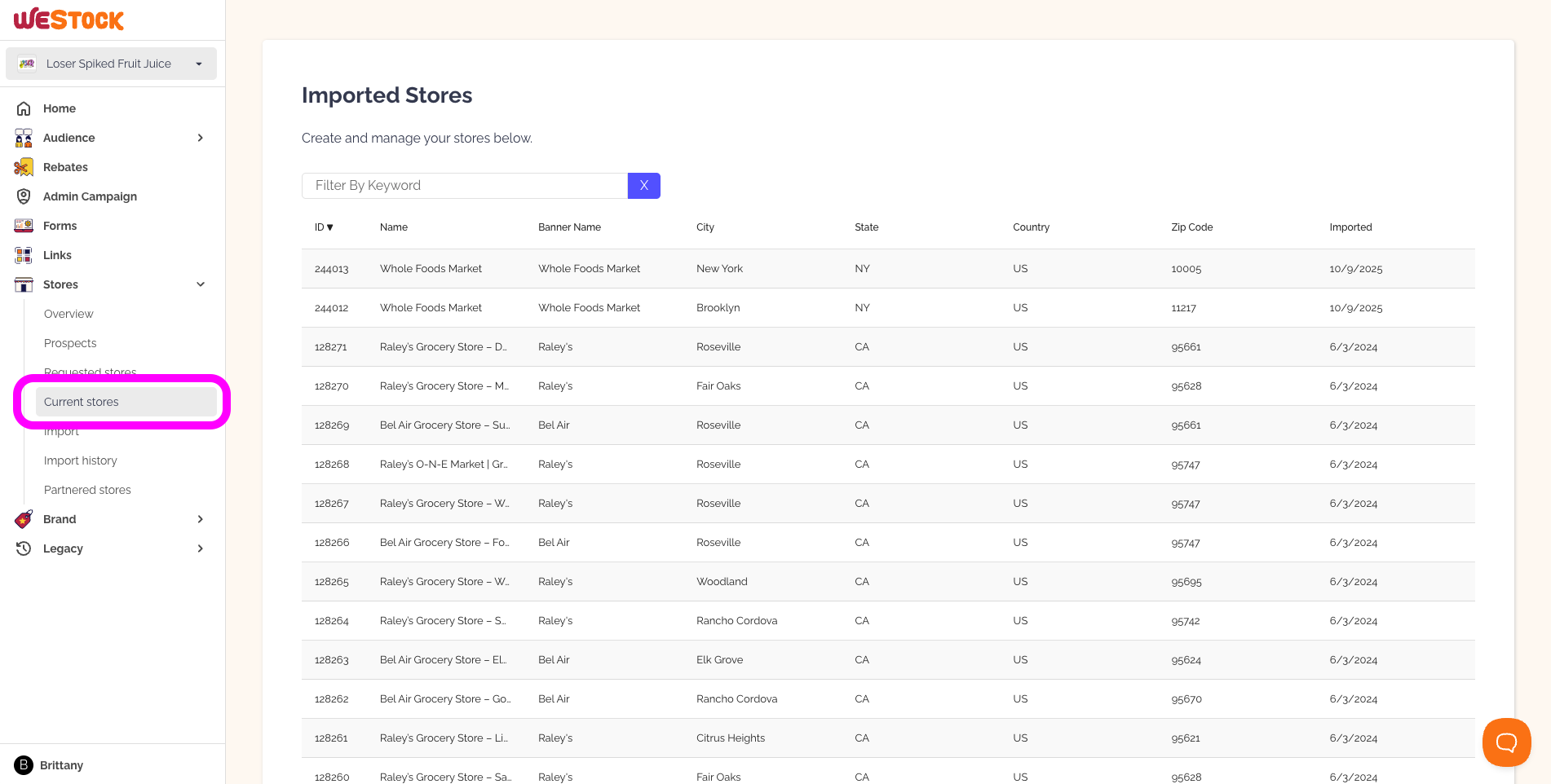Click store name for ID 128270

point(444,386)
